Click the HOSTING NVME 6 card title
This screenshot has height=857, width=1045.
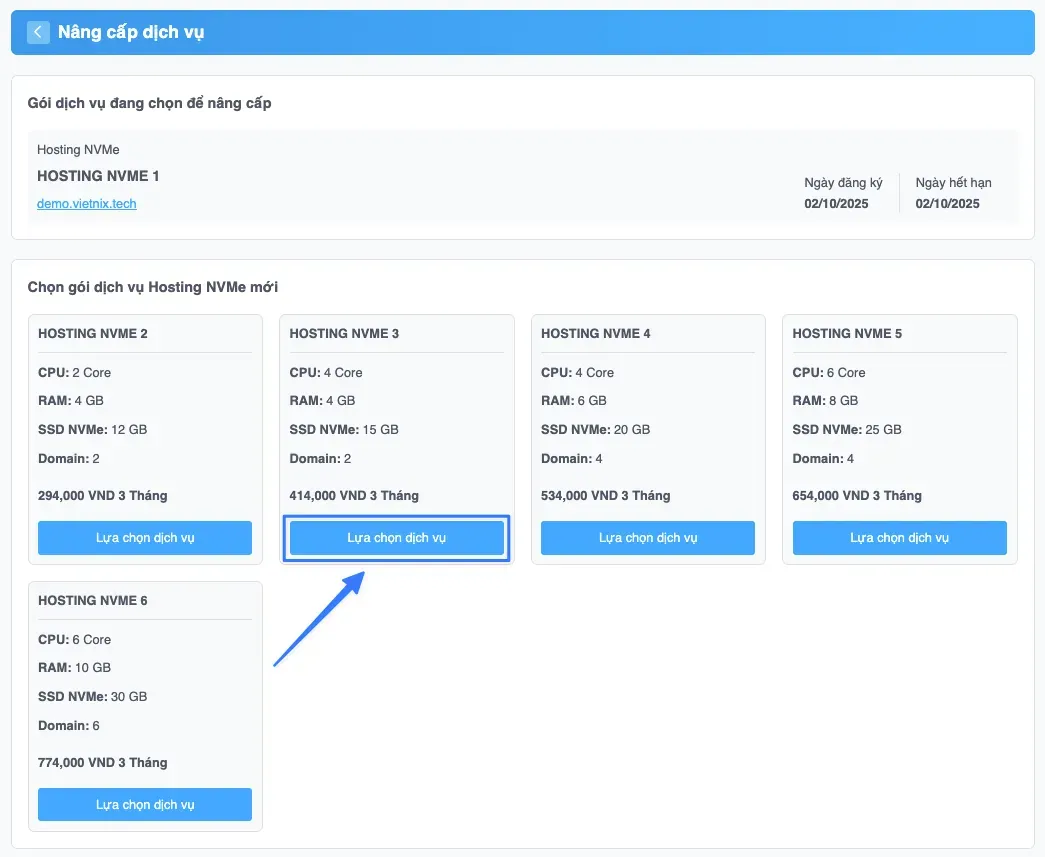pyautogui.click(x=93, y=600)
